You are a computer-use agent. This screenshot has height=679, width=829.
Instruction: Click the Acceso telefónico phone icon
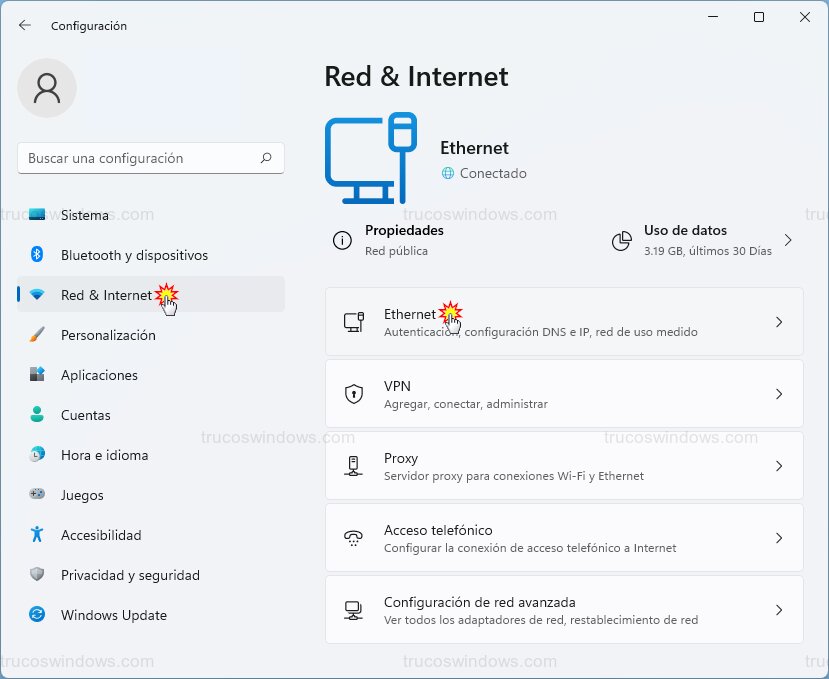tap(353, 537)
